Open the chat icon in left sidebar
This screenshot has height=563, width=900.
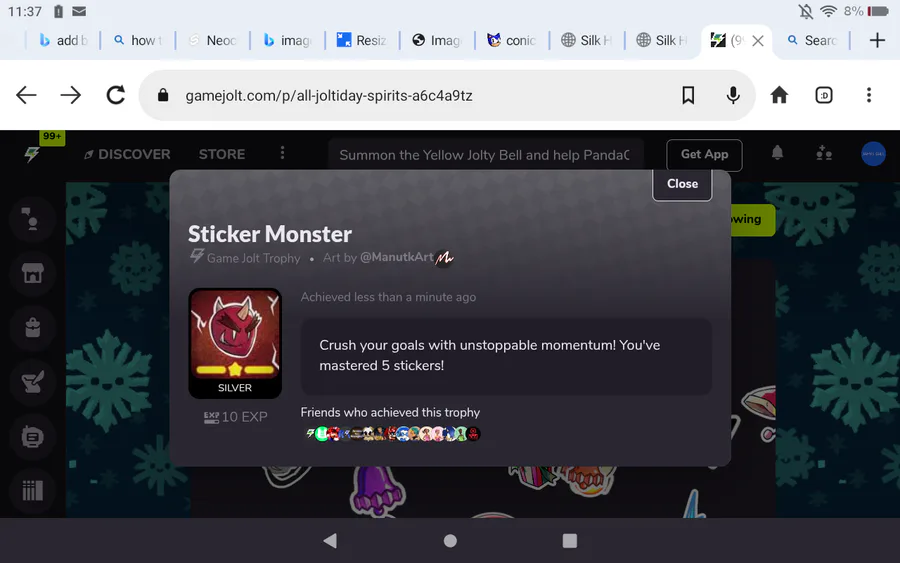coord(33,219)
